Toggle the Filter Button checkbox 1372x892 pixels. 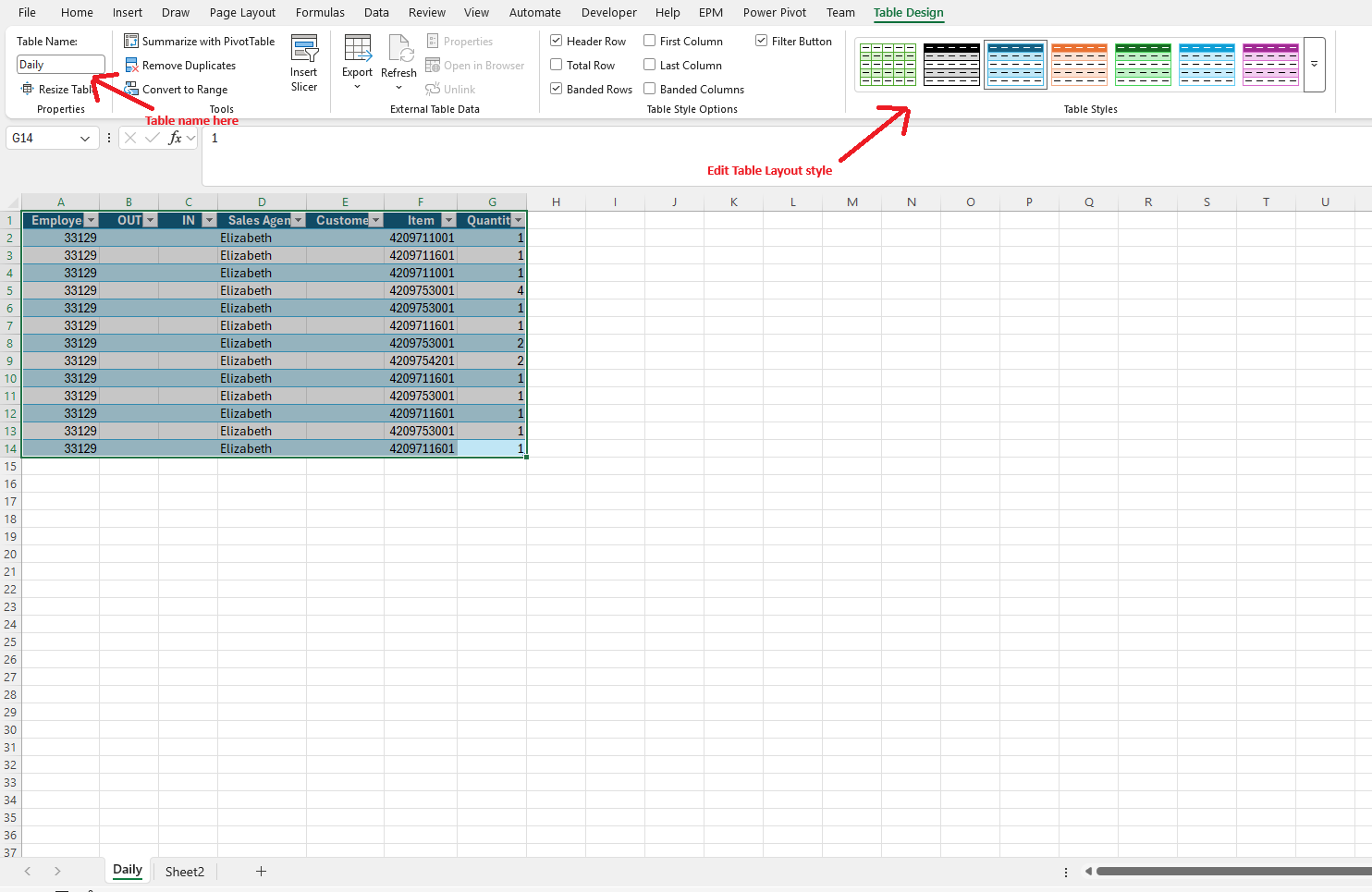point(762,41)
